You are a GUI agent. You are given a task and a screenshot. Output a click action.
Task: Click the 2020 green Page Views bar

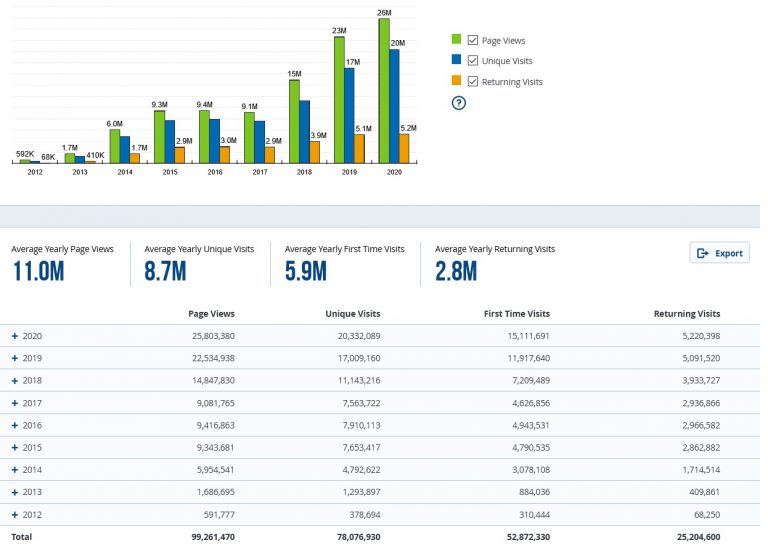(384, 91)
